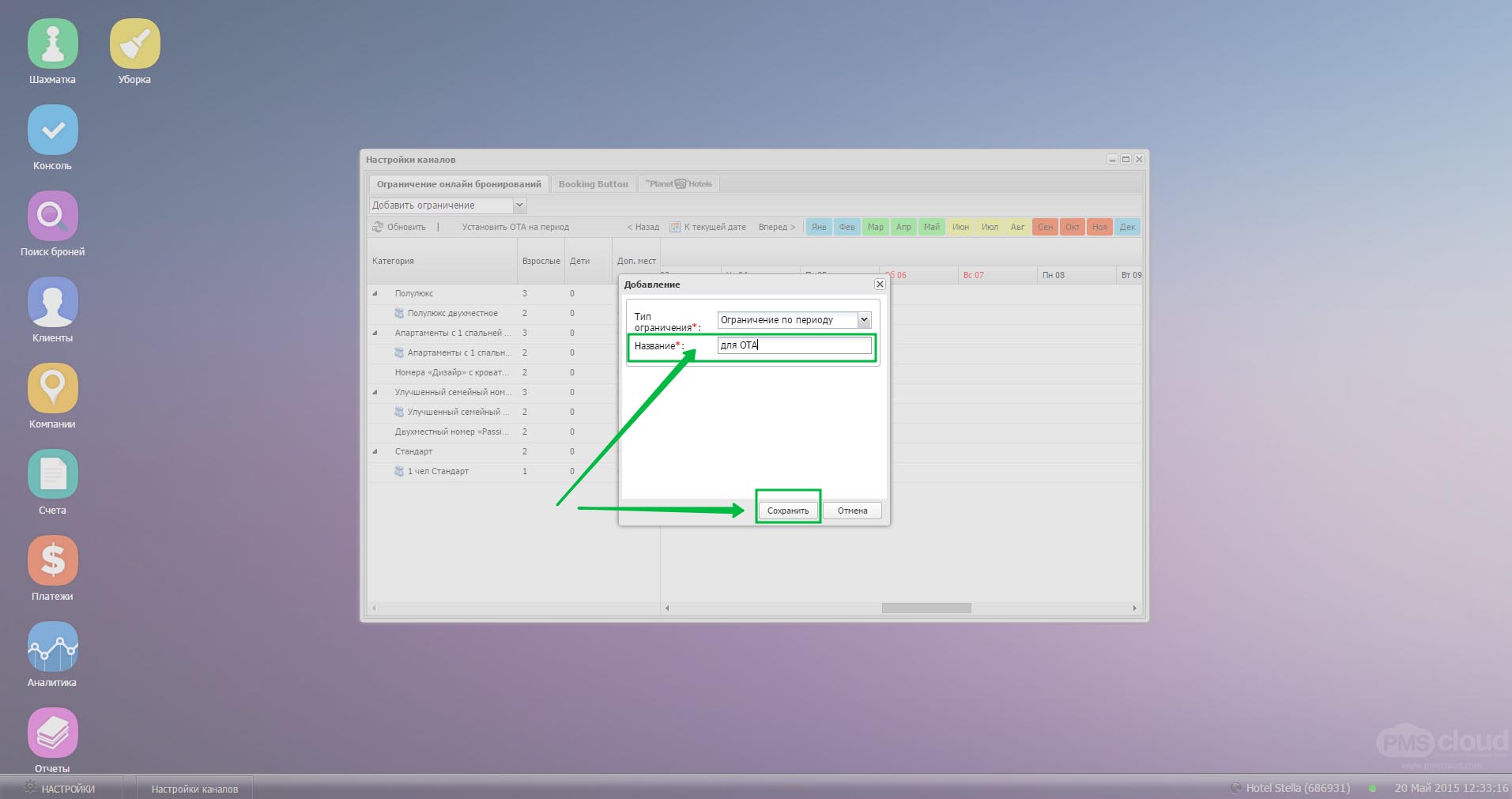
Task: Click the calendar icon by К текущей дате
Action: pos(675,227)
